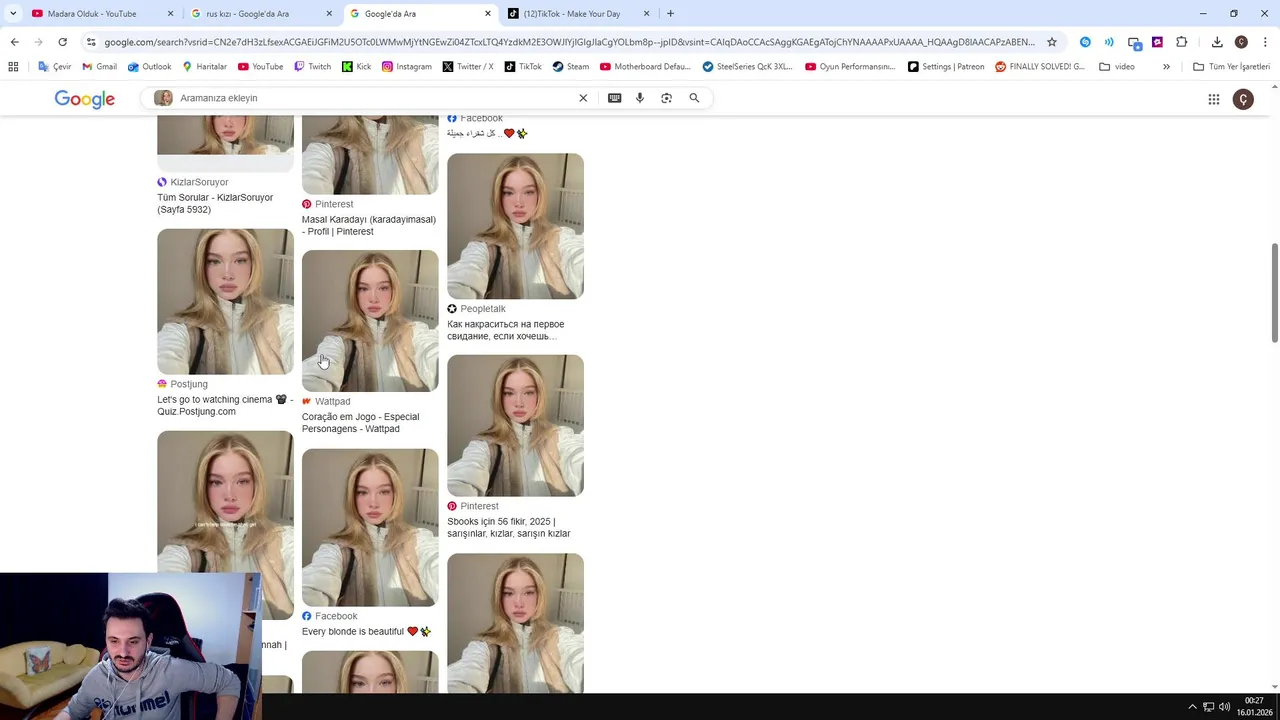The height and width of the screenshot is (720, 1280).
Task: Open the Gmail bookmark
Action: (x=99, y=67)
